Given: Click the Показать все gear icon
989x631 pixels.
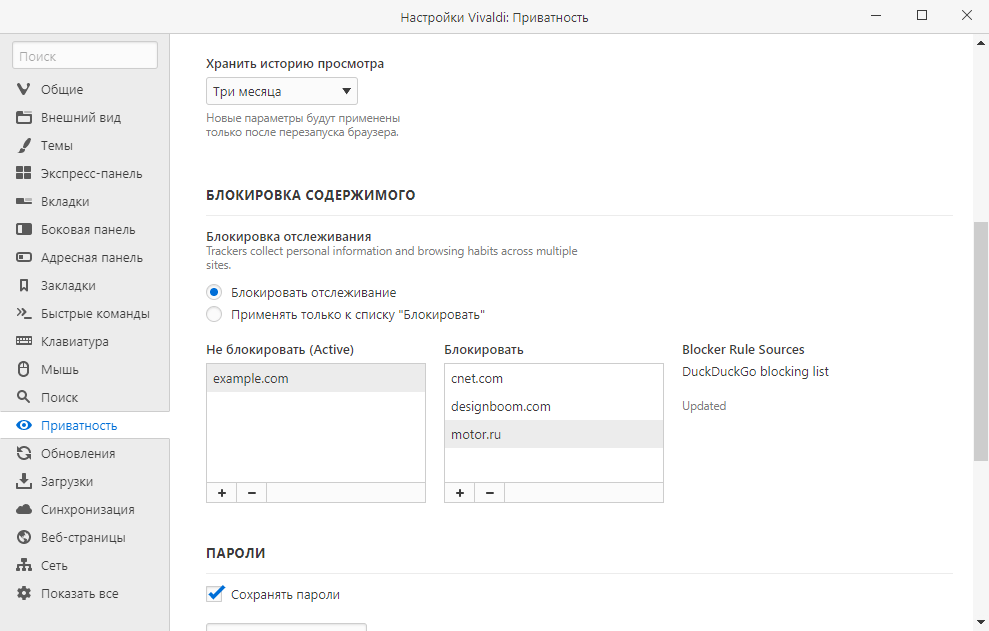Looking at the screenshot, I should click(25, 593).
